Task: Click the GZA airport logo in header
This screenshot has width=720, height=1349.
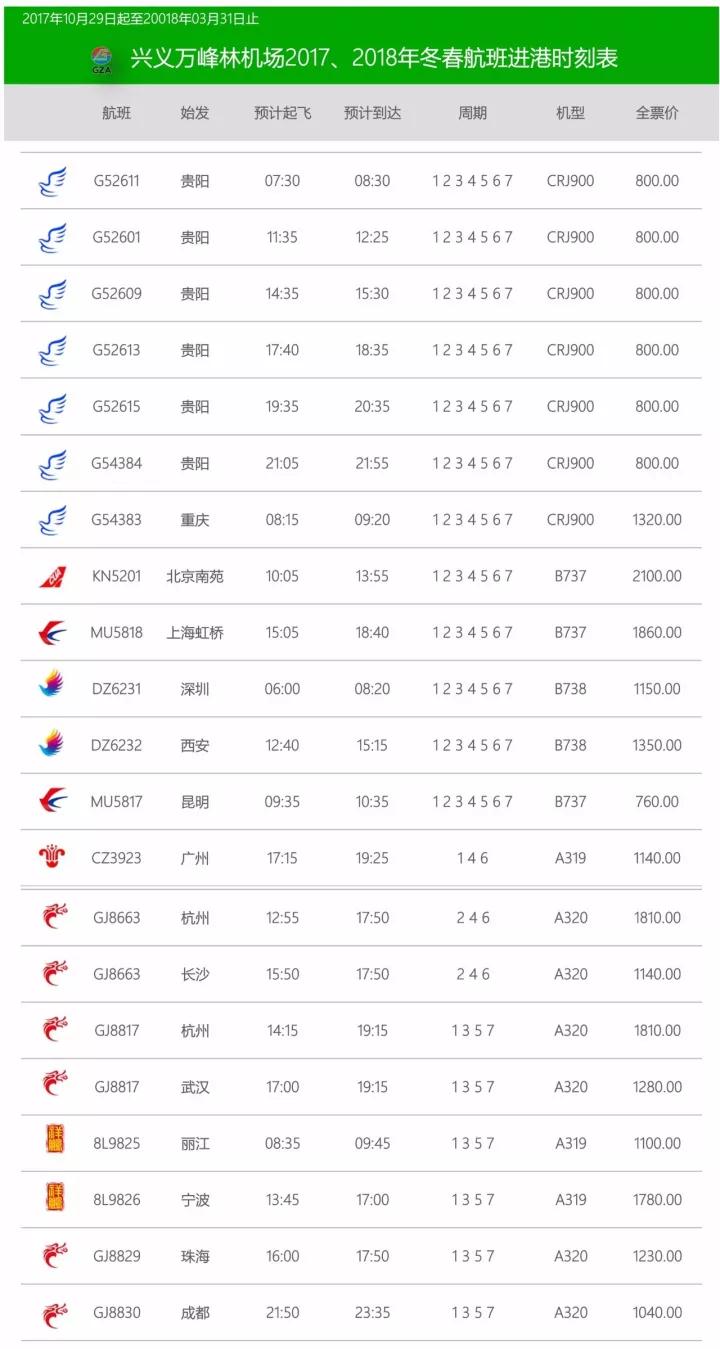Action: pyautogui.click(x=102, y=59)
